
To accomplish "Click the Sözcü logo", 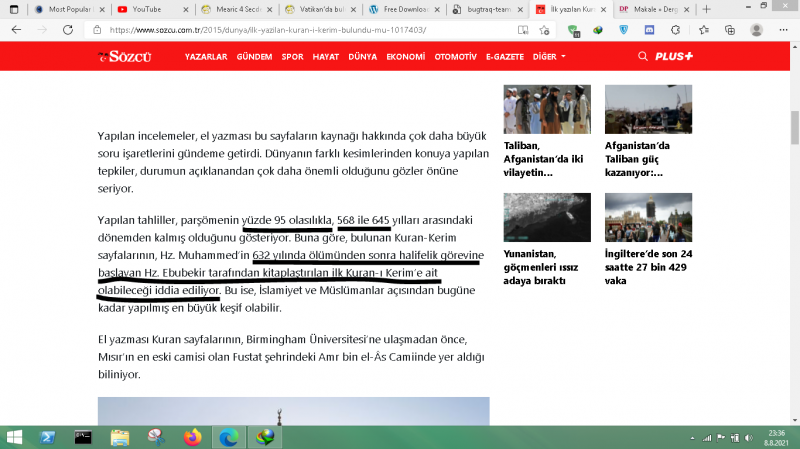I will tap(125, 57).
